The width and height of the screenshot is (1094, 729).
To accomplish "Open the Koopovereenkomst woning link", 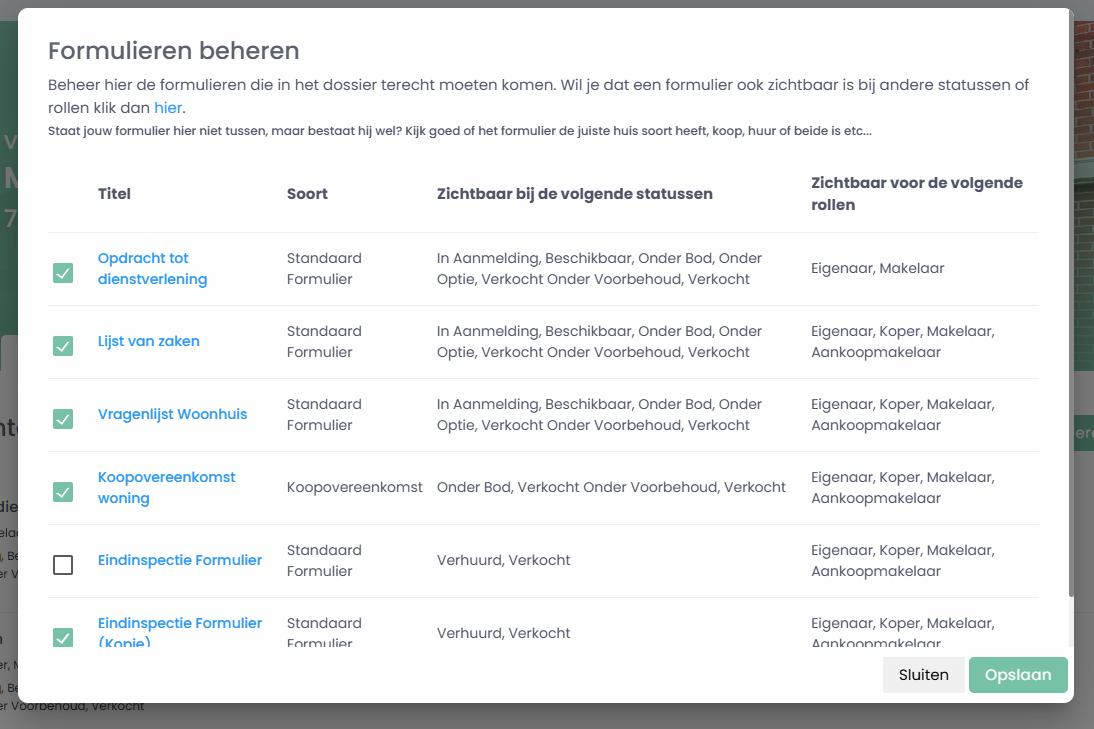I will 166,488.
